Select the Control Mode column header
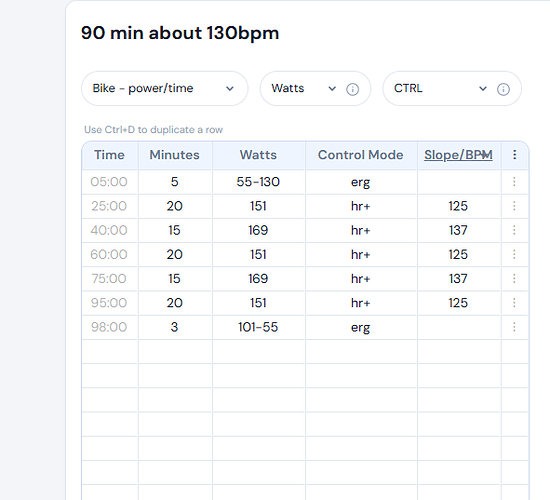This screenshot has height=500, width=550. click(x=361, y=155)
